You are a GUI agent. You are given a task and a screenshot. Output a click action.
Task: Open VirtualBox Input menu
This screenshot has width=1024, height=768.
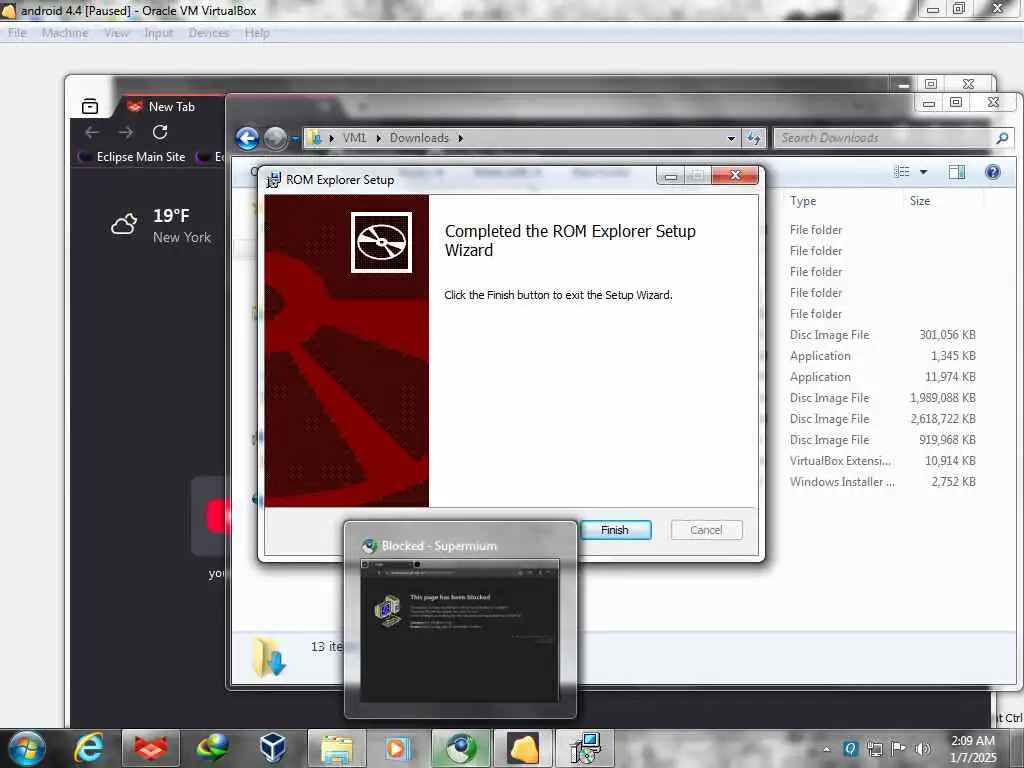(159, 33)
